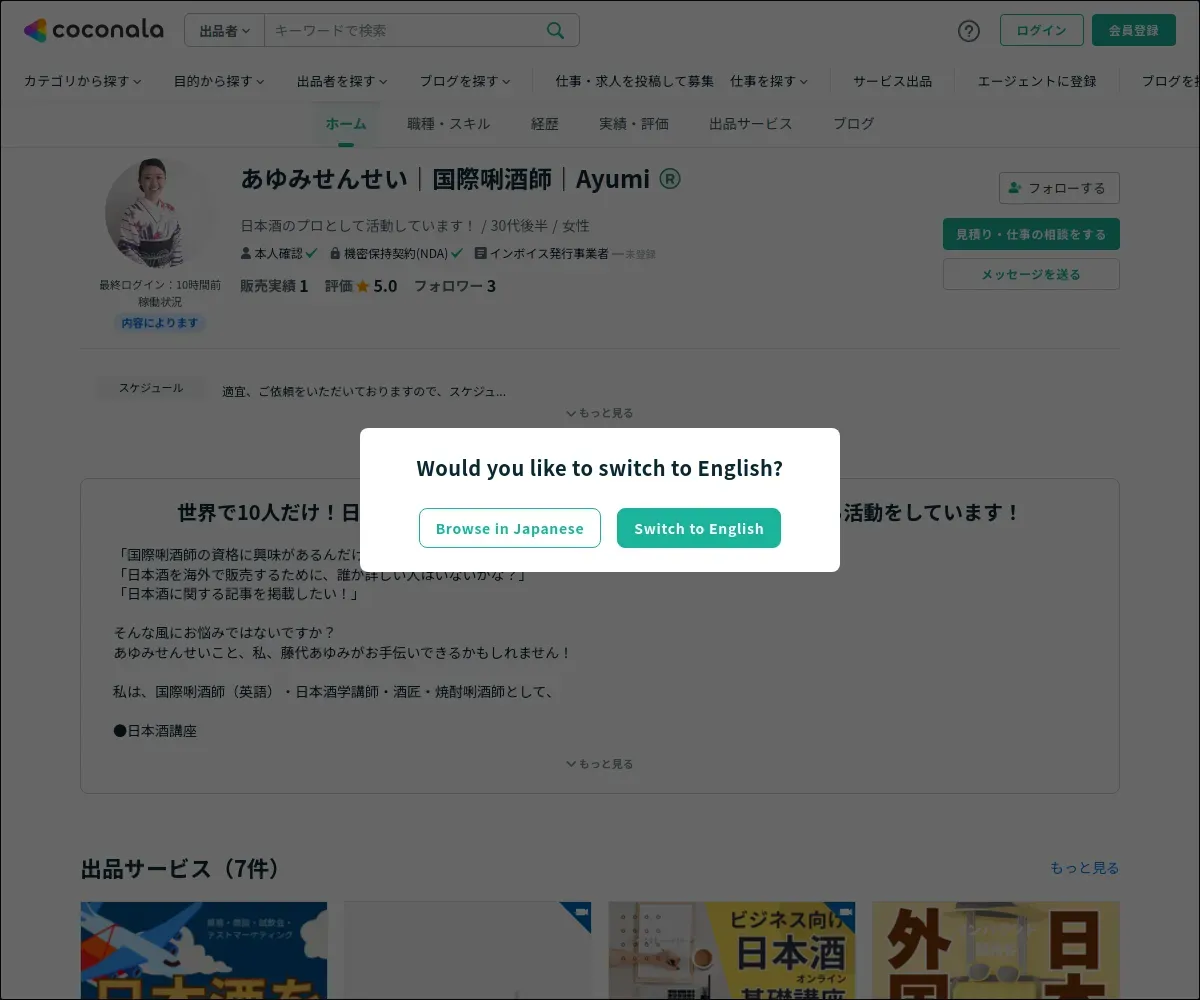
Task: Click インボイス発行事業者 label
Action: pyautogui.click(x=549, y=254)
